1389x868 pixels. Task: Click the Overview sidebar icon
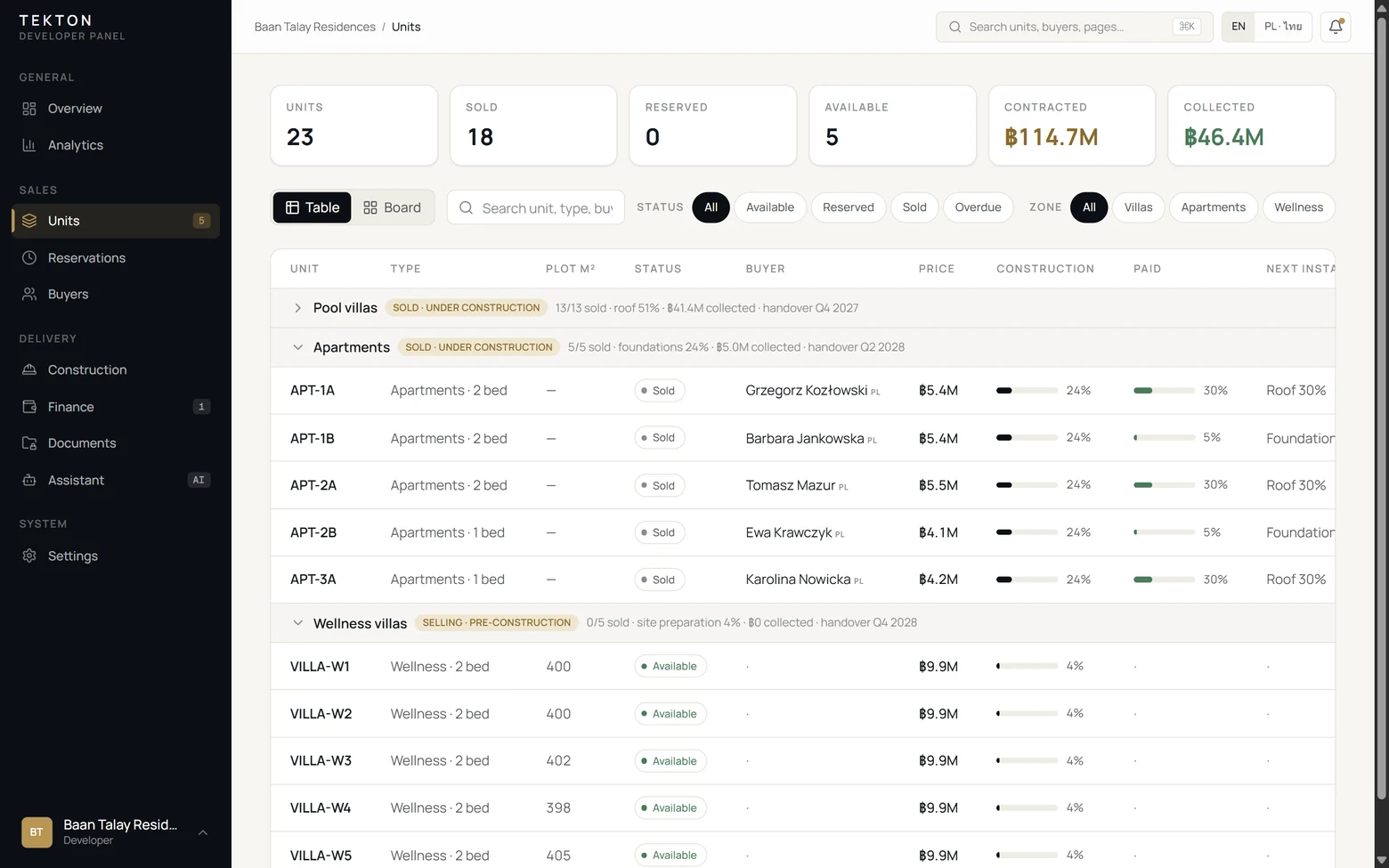point(29,109)
